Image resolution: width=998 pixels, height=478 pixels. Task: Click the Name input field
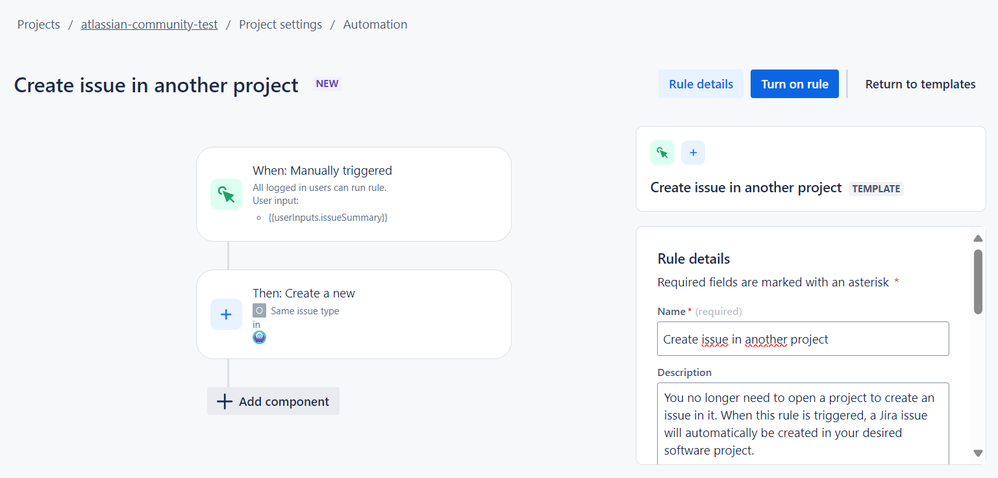(x=803, y=339)
